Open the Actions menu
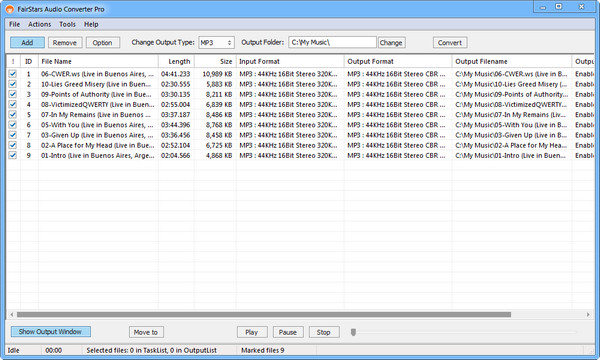Viewport: 600px width, 360px height. [x=39, y=24]
